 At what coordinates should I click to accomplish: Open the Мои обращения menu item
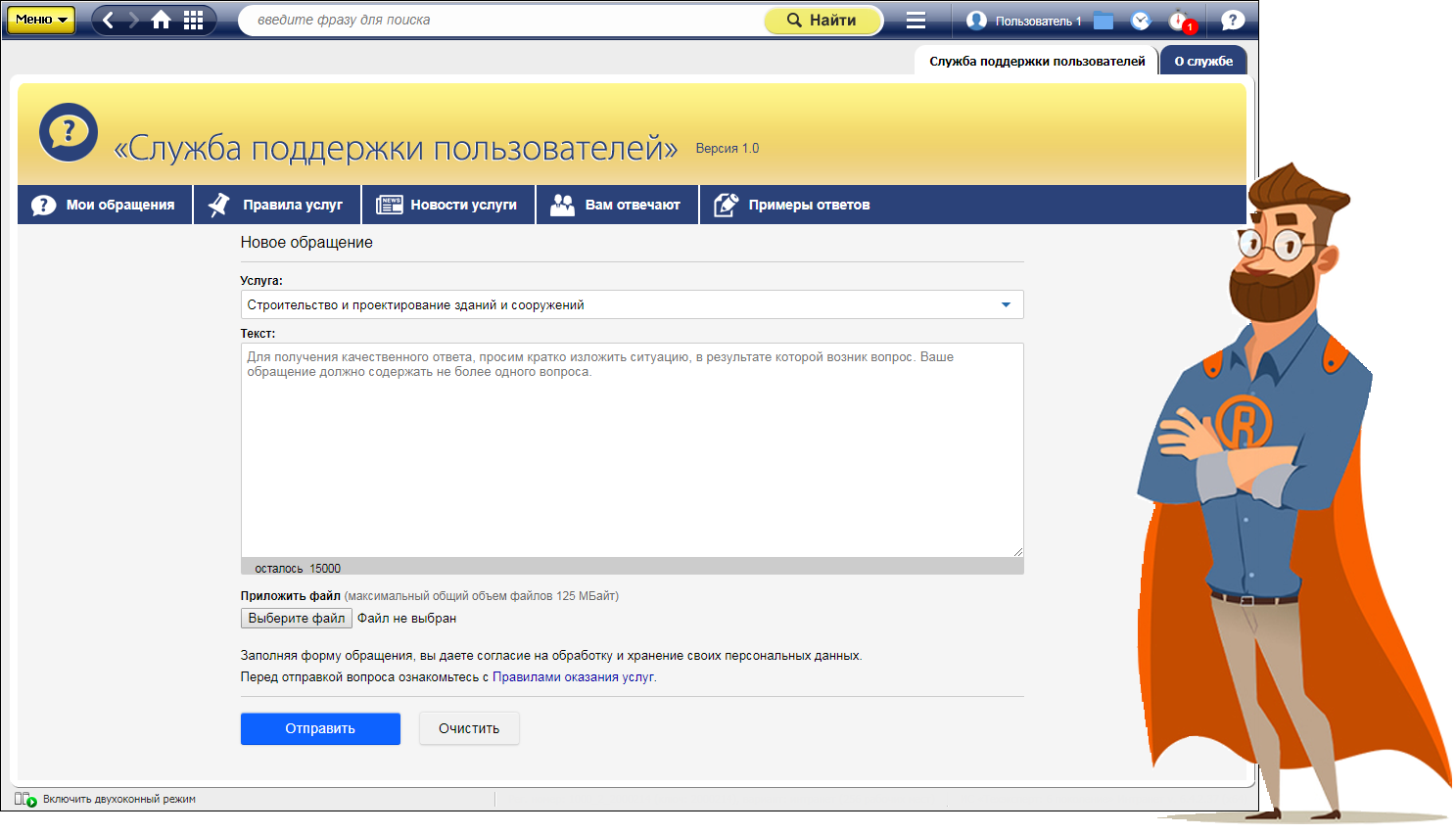pyautogui.click(x=104, y=205)
